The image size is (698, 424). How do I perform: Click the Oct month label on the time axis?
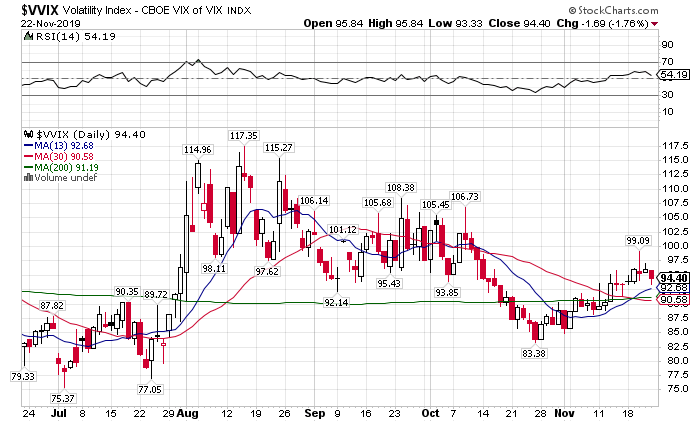point(430,413)
